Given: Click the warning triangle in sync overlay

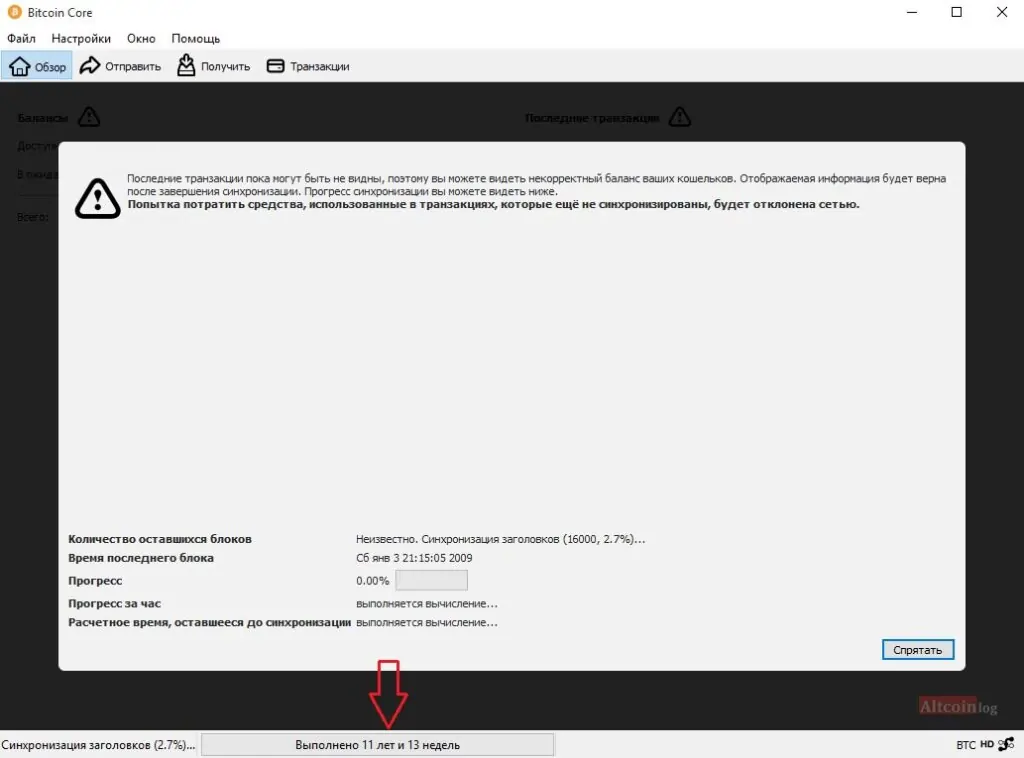Looking at the screenshot, I should coord(97,198).
